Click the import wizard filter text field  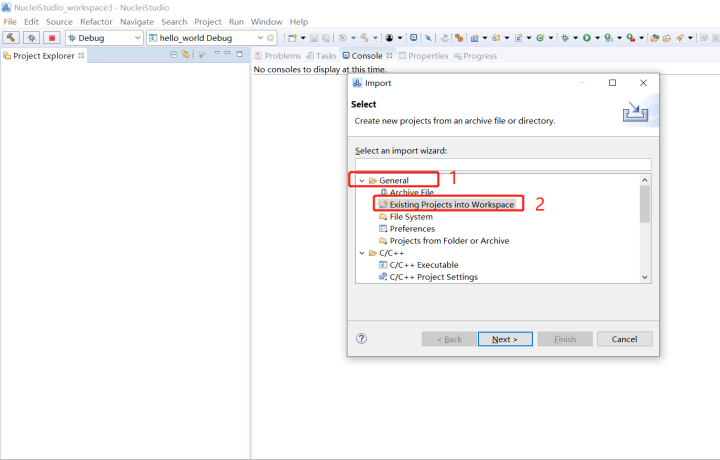coord(502,164)
